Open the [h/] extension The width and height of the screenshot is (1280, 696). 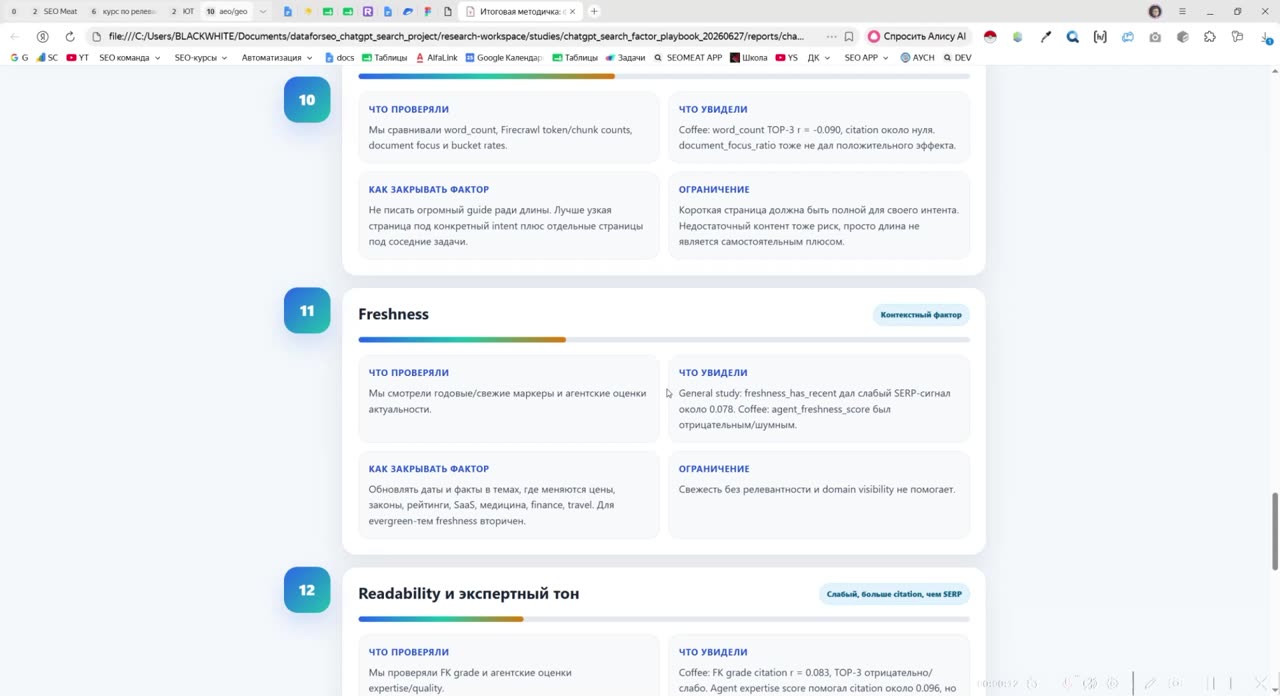(1100, 36)
